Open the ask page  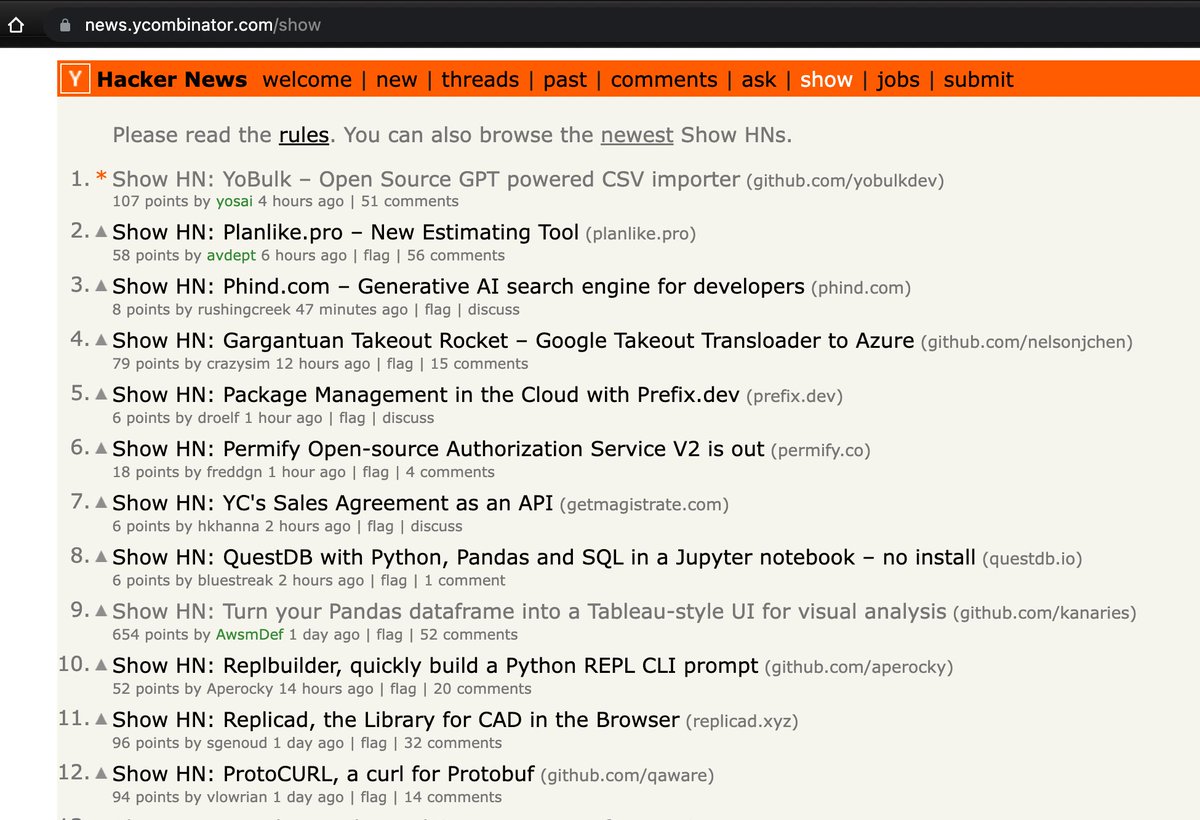[x=759, y=80]
